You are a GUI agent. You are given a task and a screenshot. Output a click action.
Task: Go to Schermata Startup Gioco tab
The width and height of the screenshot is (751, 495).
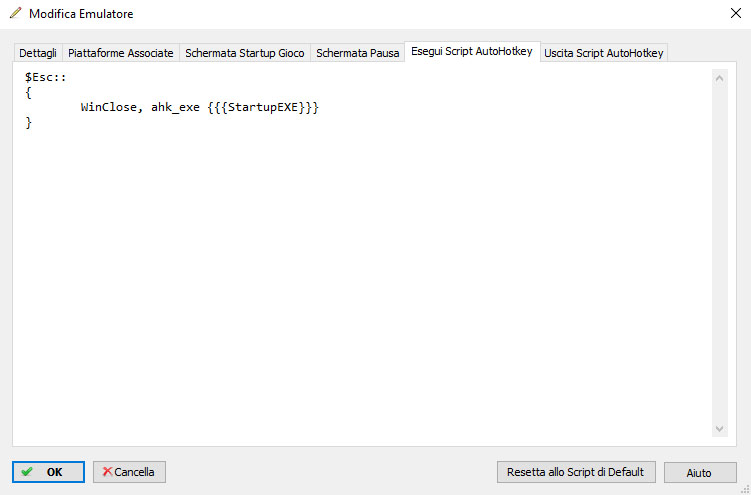click(245, 53)
